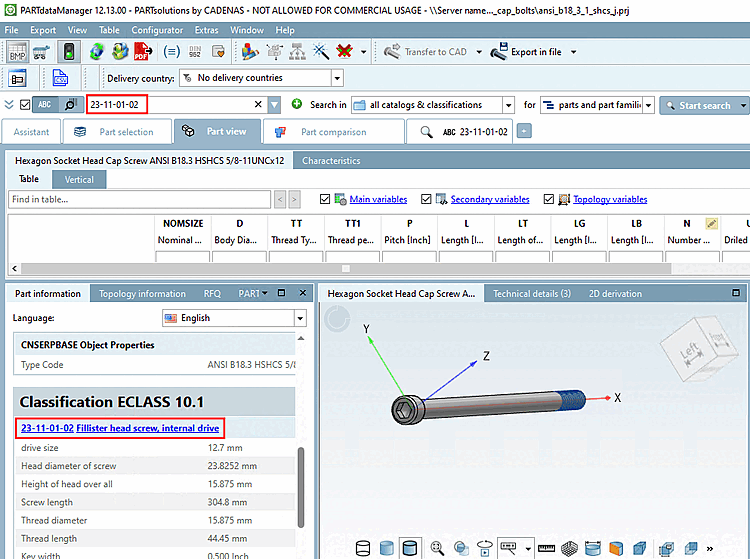Click the PDF export icon
Viewport: 750px width, 559px height.
click(x=143, y=52)
